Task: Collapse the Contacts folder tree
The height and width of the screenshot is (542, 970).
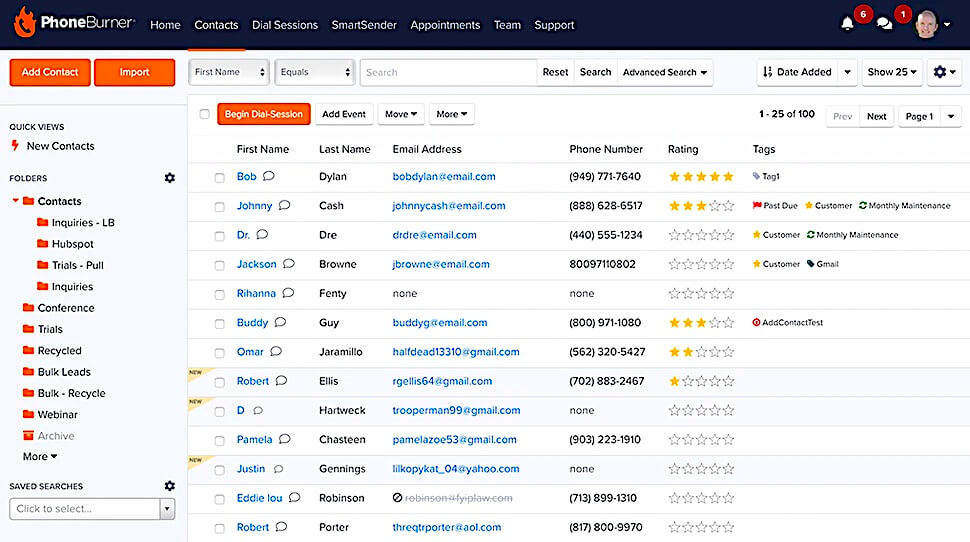Action: coord(15,200)
